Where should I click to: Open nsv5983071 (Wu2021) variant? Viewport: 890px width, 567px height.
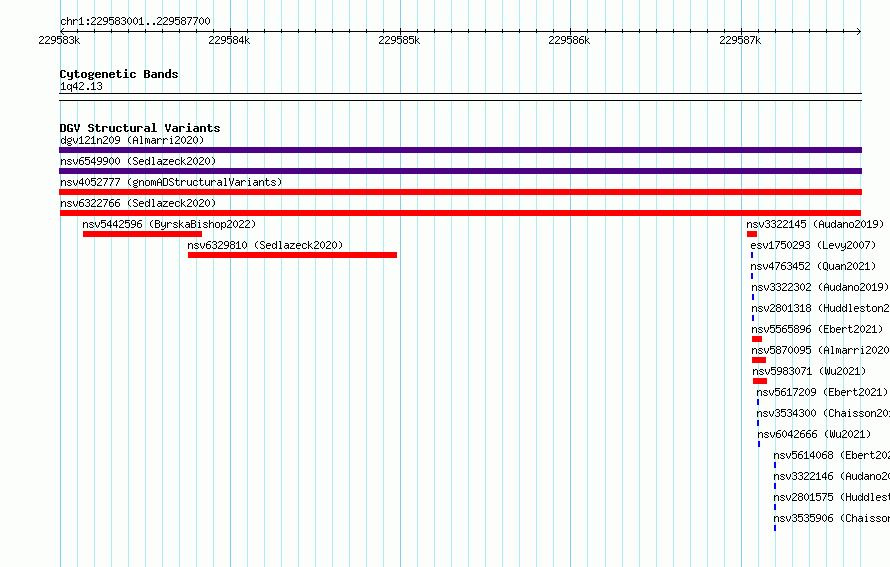809,371
